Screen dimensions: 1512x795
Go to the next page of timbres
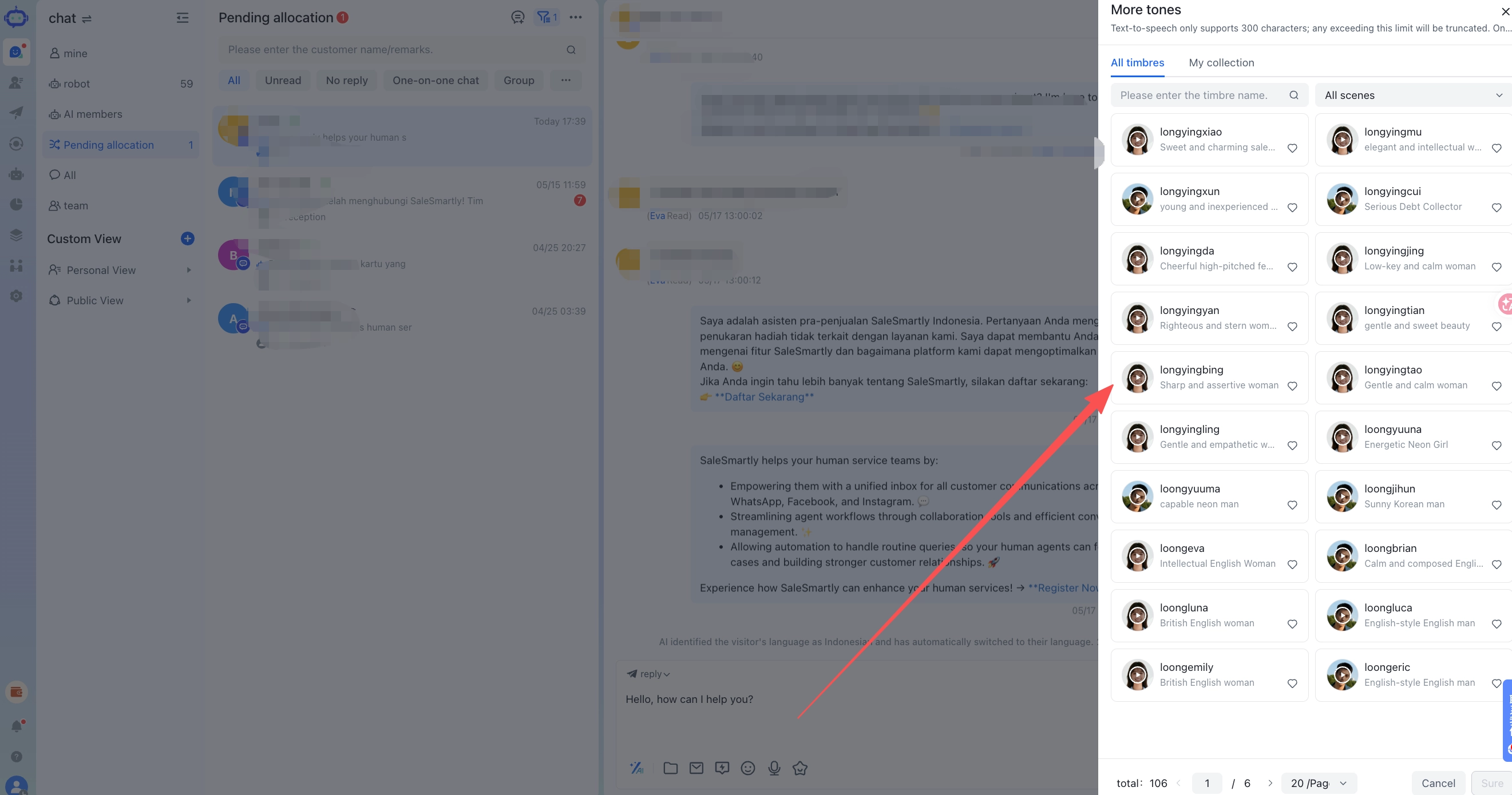click(x=1270, y=783)
